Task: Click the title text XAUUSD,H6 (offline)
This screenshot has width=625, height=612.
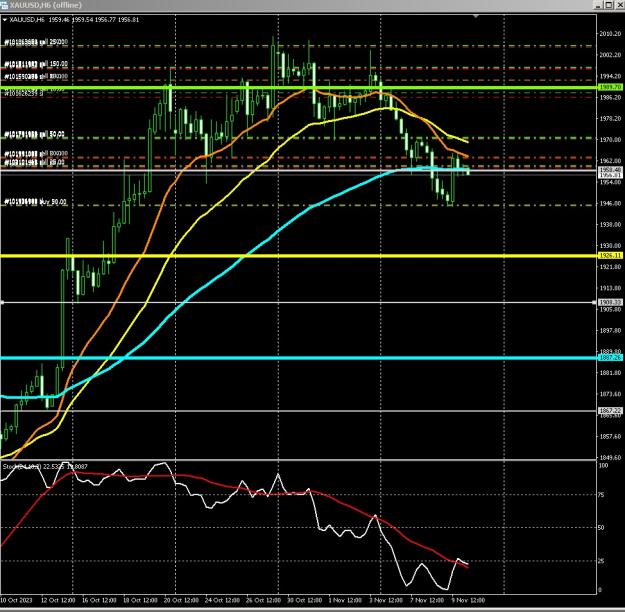Action: click(x=45, y=5)
